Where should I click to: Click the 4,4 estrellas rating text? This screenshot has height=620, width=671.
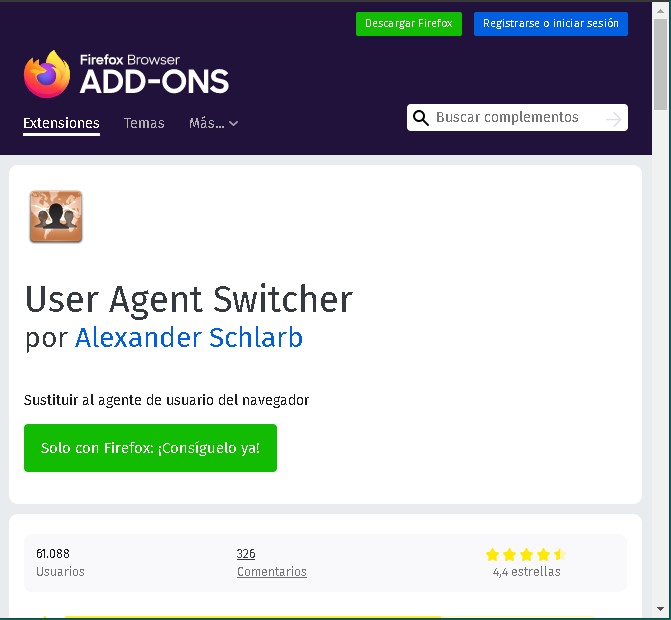click(x=526, y=572)
